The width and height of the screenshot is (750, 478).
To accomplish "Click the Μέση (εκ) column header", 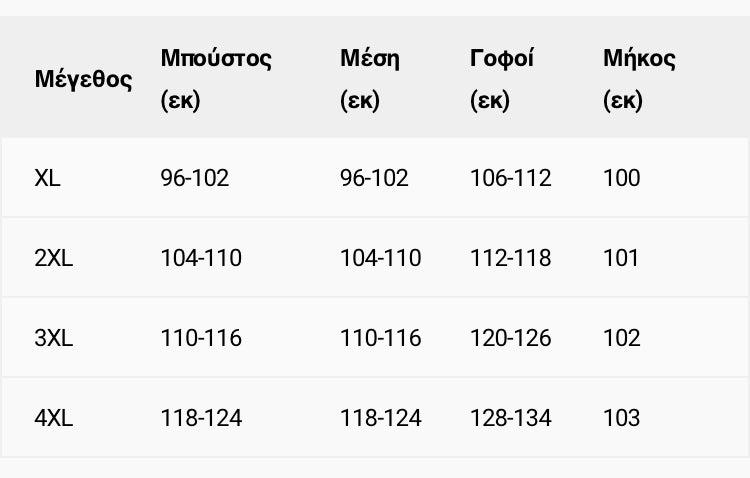I will coord(370,79).
